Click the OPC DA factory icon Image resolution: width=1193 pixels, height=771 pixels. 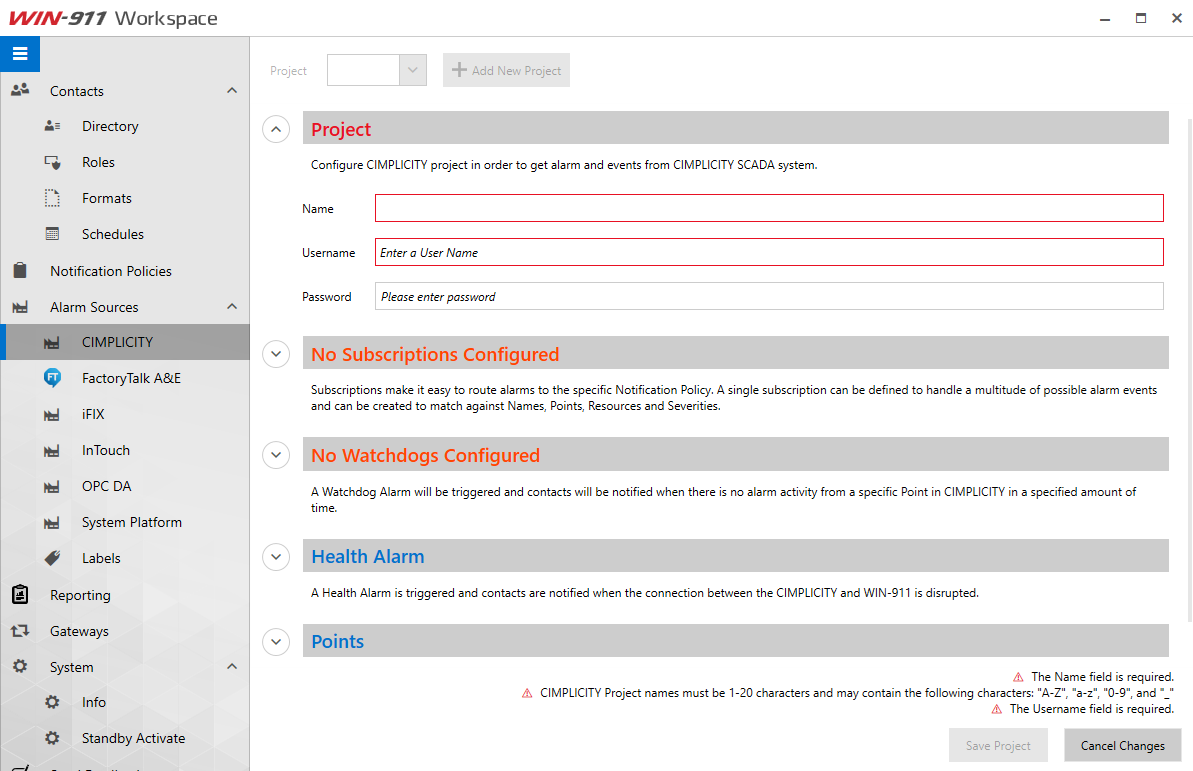(52, 487)
